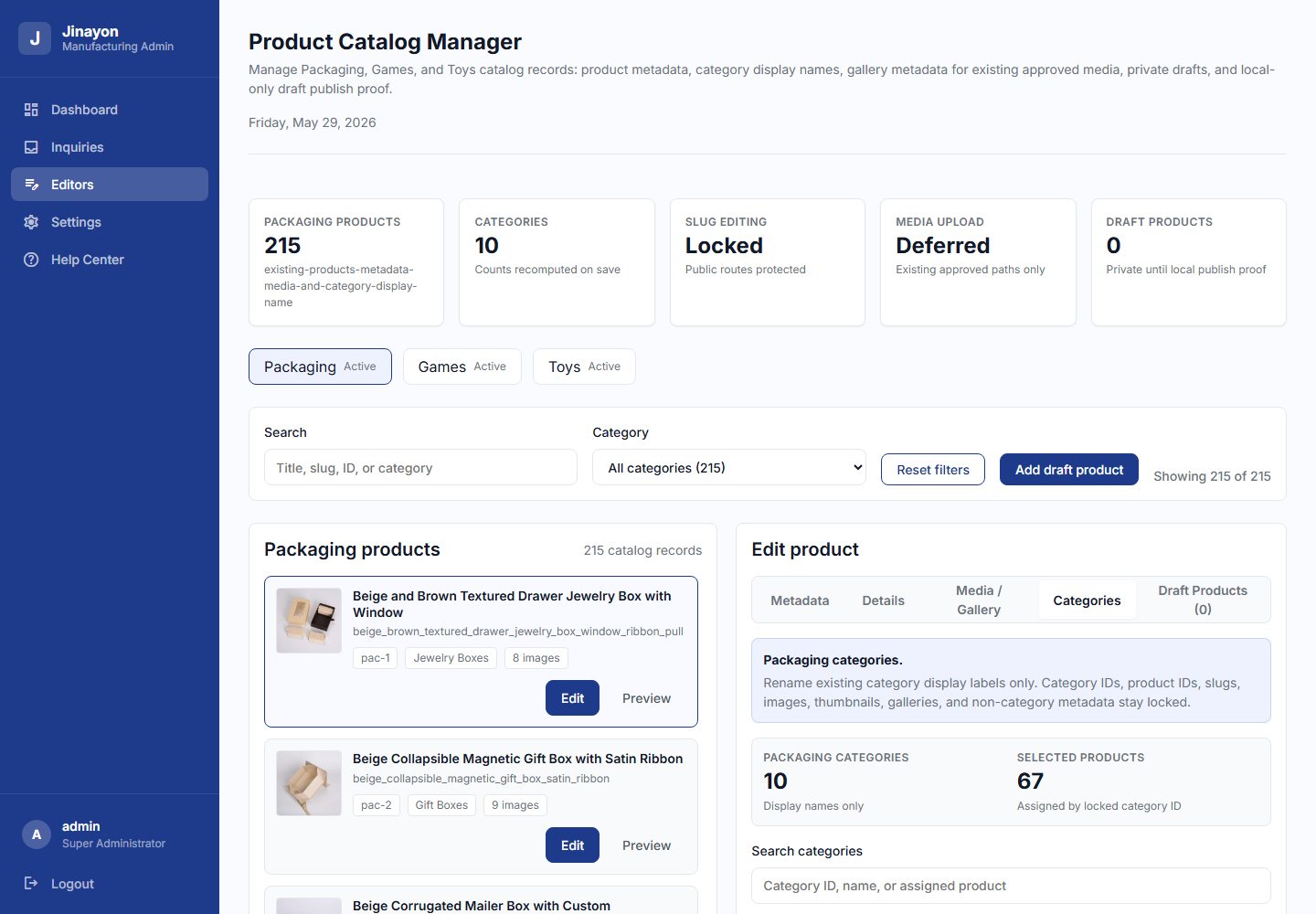Click the 8 images tag
1316x914 pixels.
[x=536, y=658]
